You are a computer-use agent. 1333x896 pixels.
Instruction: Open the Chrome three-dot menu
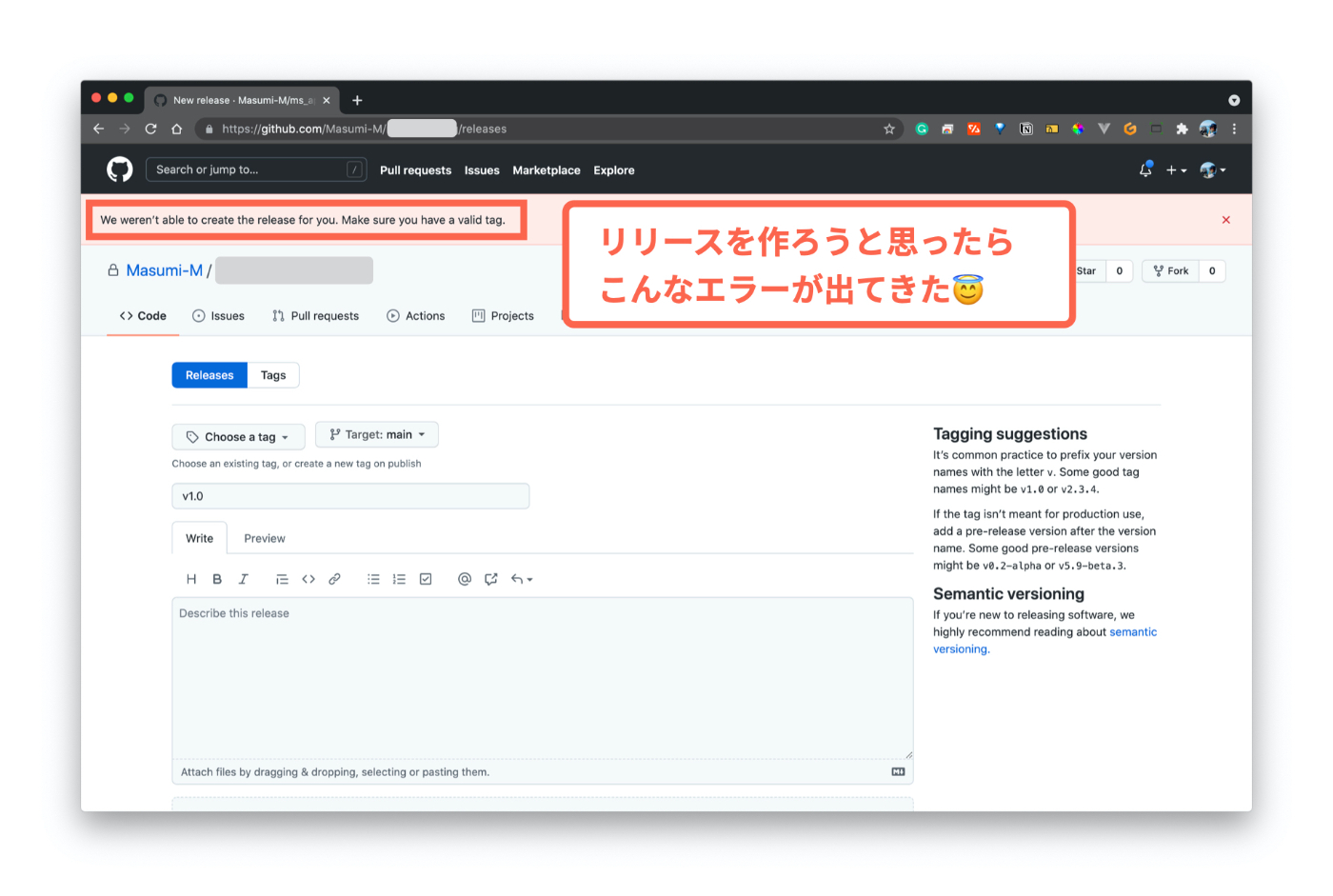[x=1234, y=129]
